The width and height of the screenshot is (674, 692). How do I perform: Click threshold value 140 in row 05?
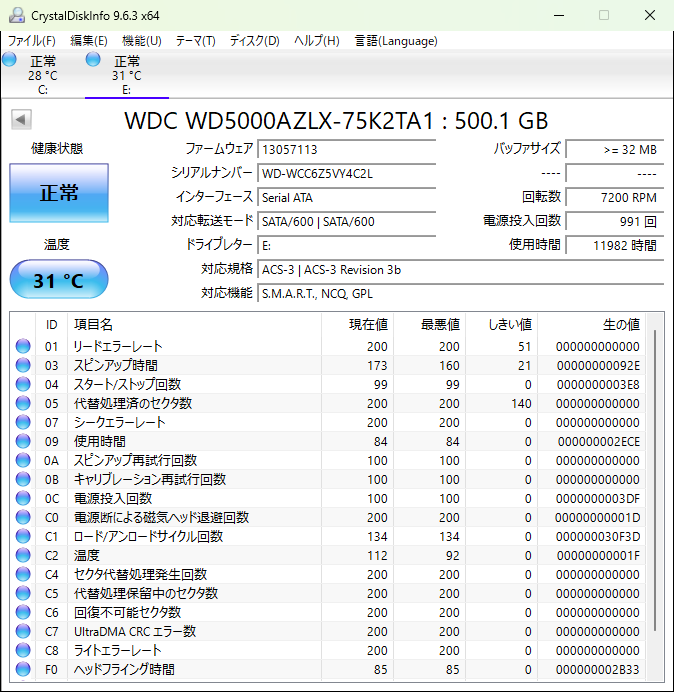pos(521,404)
